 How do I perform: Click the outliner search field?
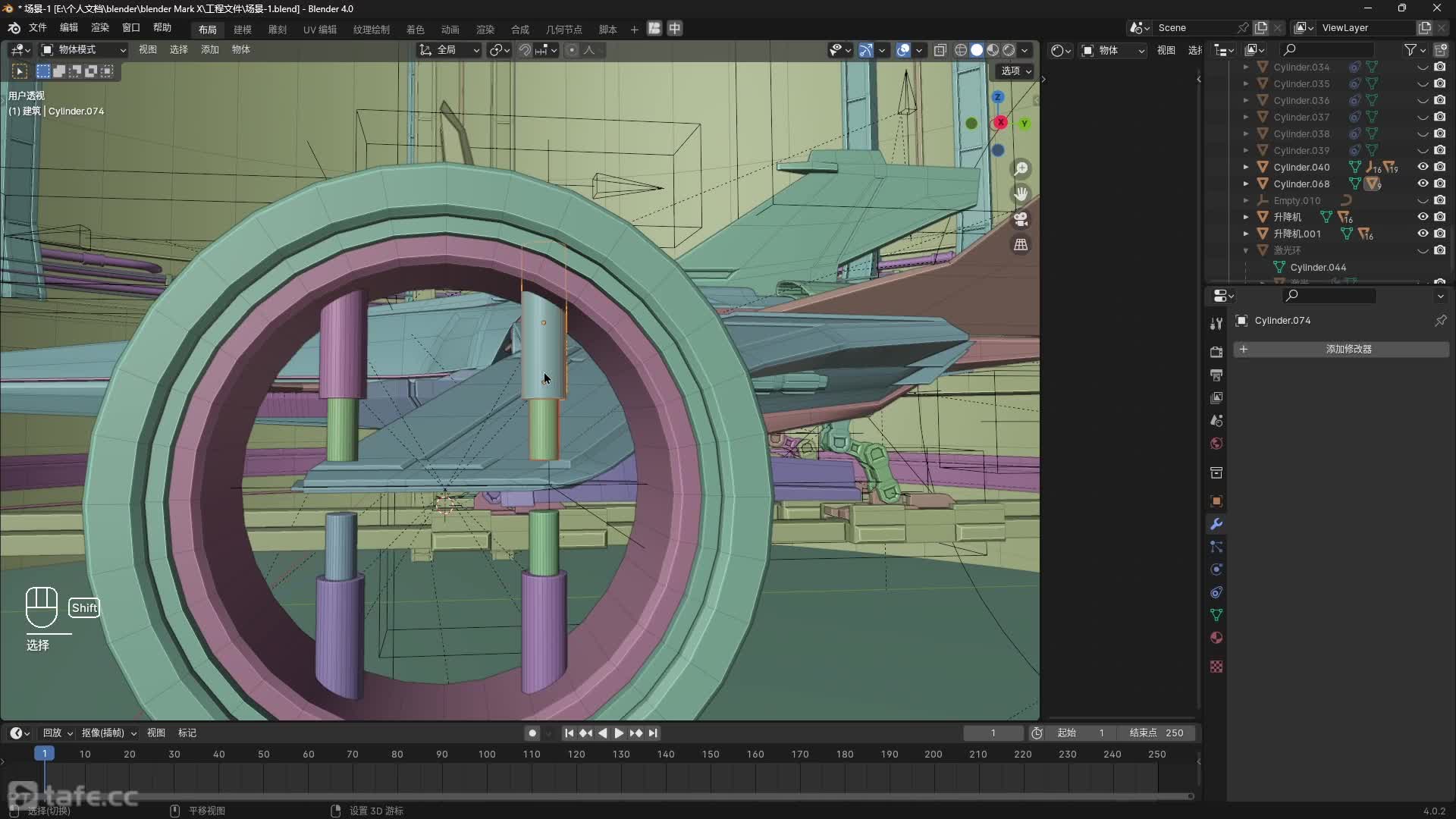click(x=1327, y=50)
